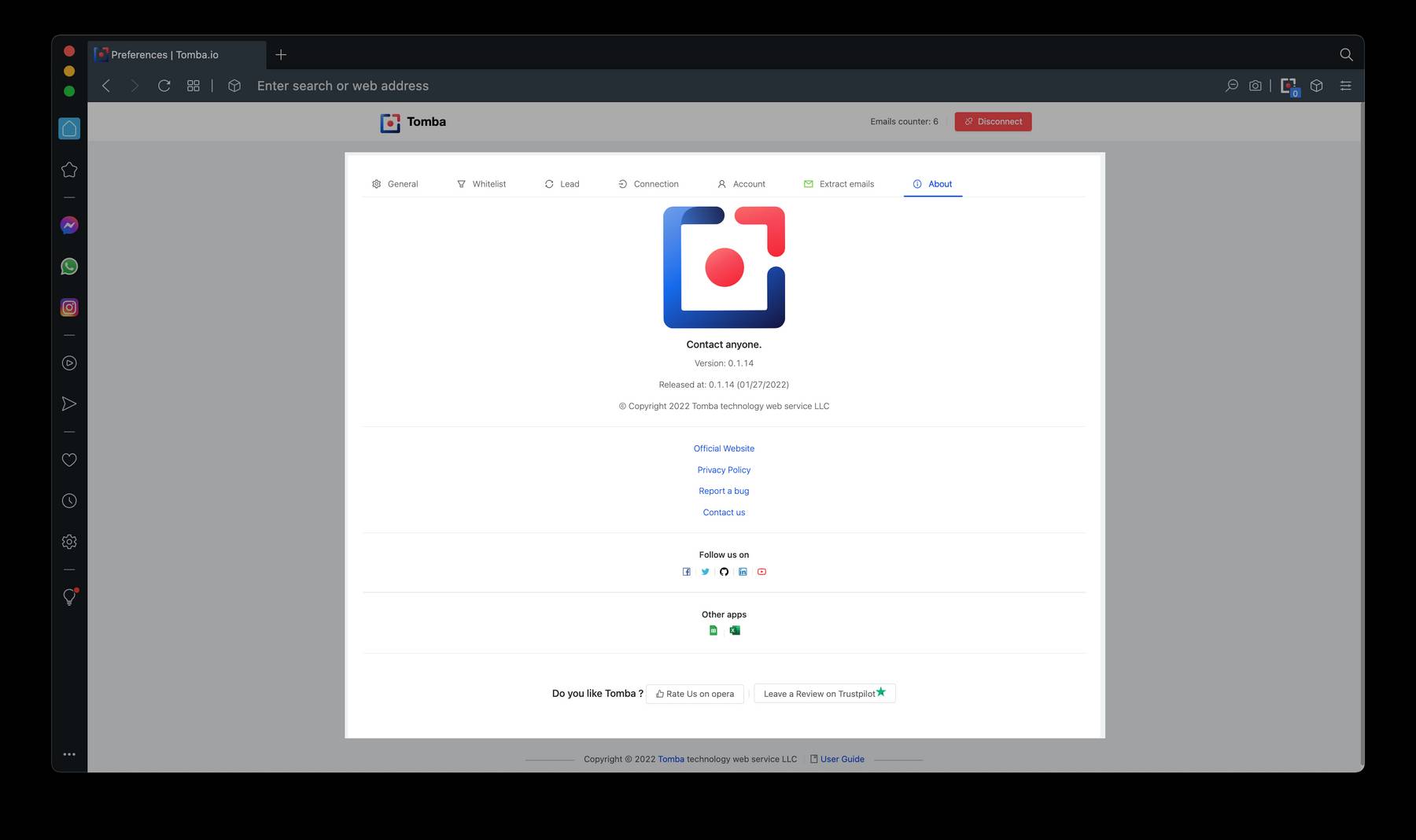Open the Official Website link
The height and width of the screenshot is (840, 1416).
(724, 448)
